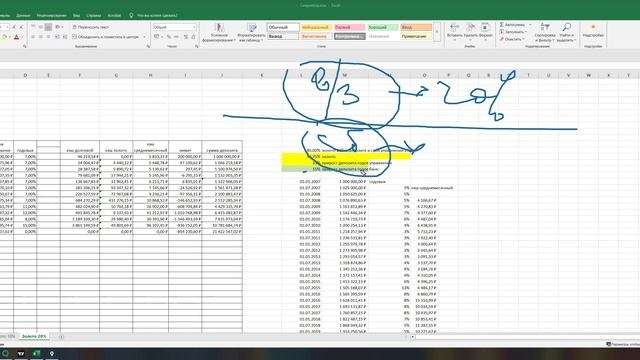
Task: Select column header F
Action: point(80,76)
